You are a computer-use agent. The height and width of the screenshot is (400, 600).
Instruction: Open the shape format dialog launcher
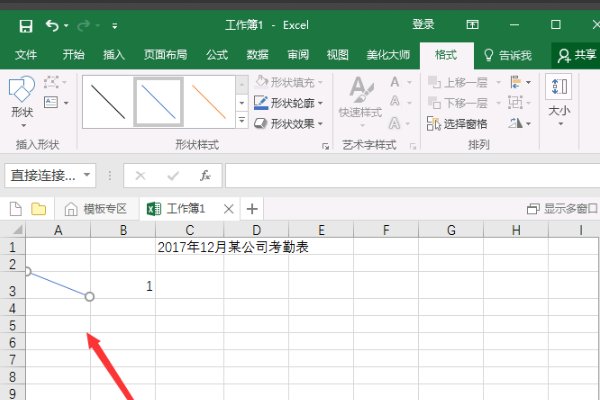pyautogui.click(x=325, y=146)
